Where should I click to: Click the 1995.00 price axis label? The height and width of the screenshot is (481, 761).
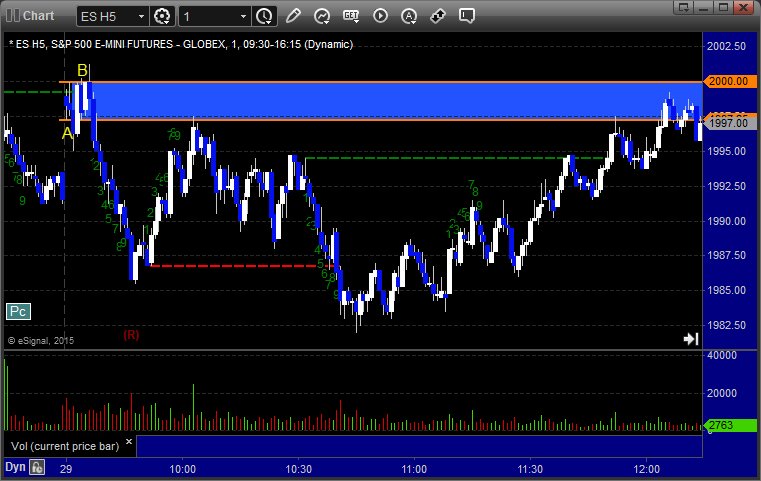[x=727, y=151]
